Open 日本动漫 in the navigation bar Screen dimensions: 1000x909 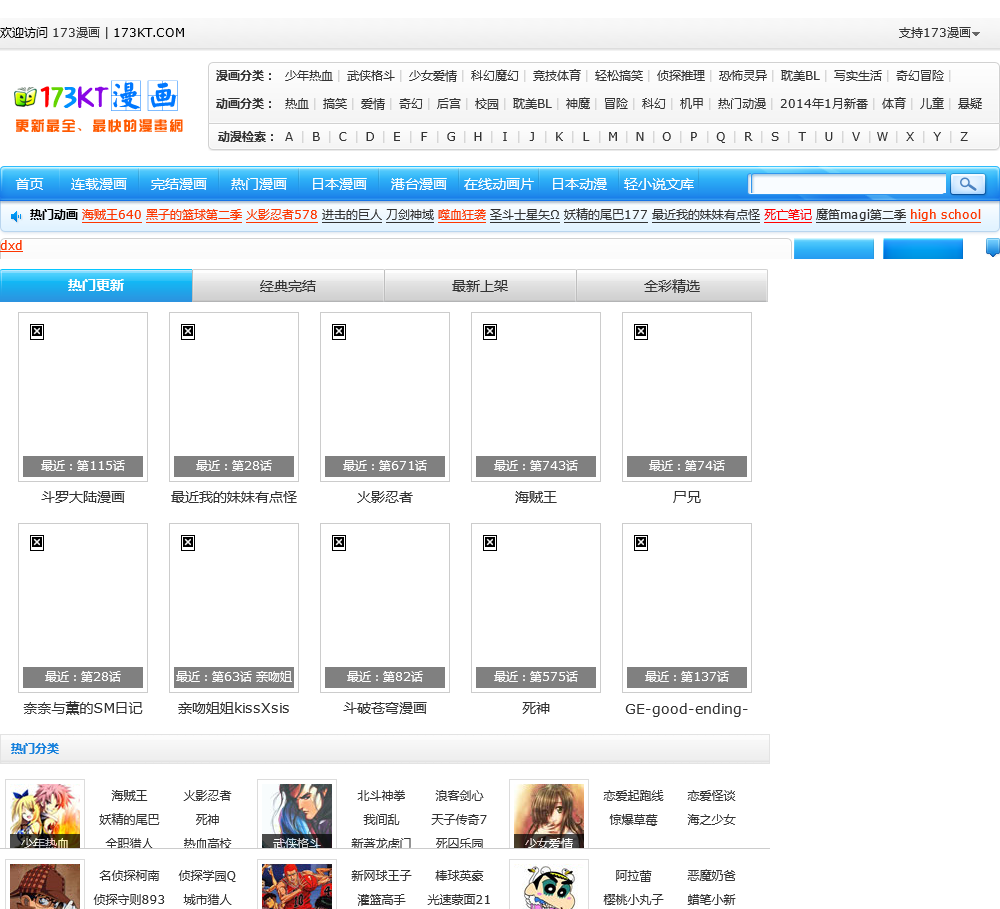579,184
